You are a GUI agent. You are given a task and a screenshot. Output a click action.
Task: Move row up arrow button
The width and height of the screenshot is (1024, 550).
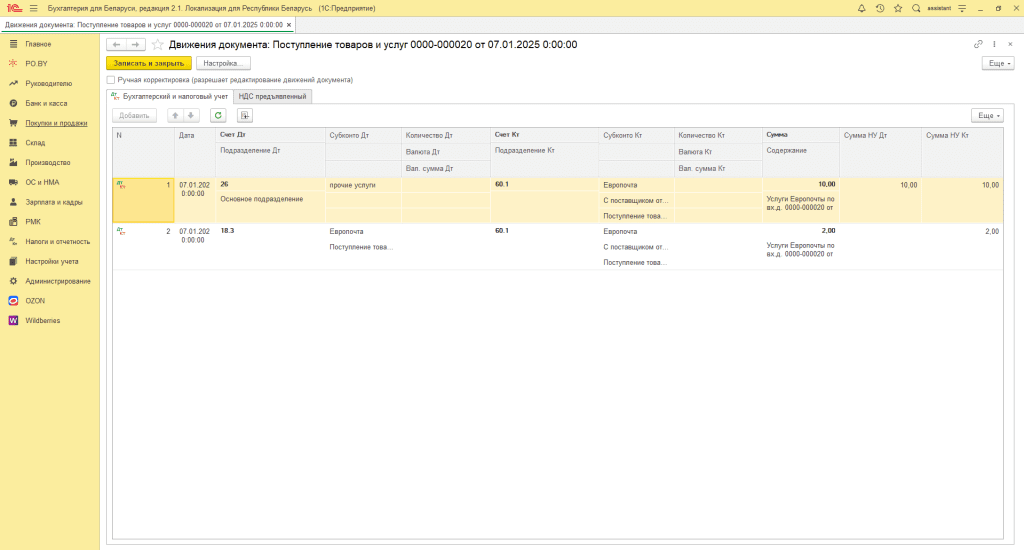pyautogui.click(x=175, y=116)
